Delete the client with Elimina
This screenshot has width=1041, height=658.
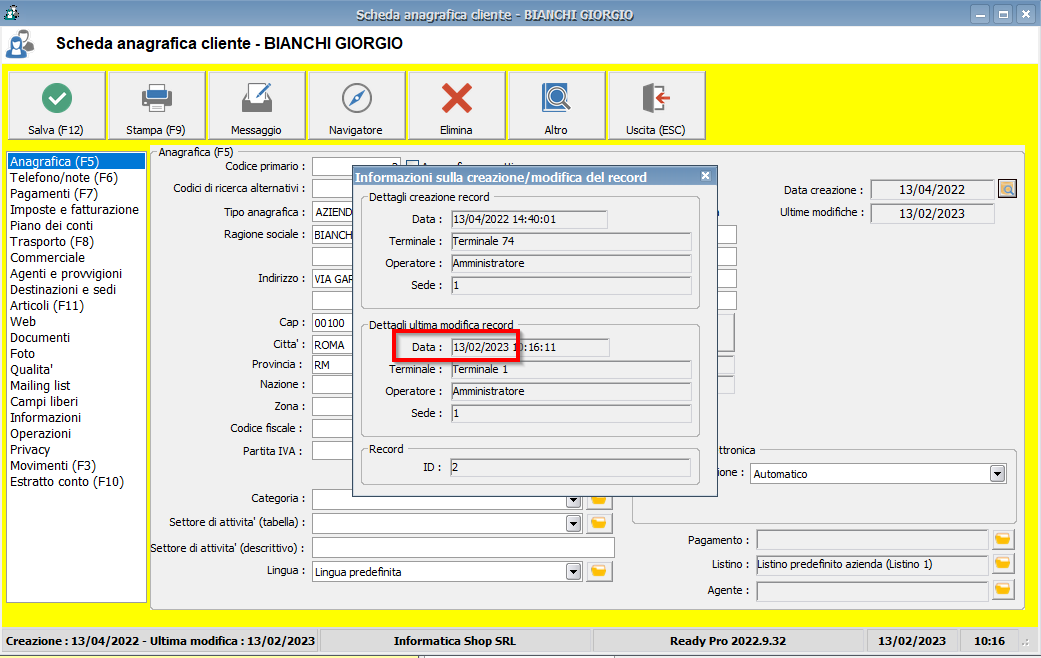pyautogui.click(x=457, y=106)
